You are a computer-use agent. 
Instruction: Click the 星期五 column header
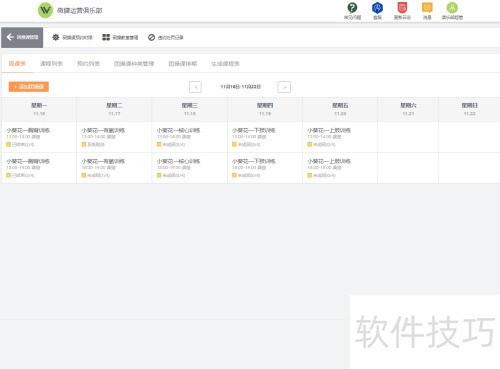tap(340, 109)
